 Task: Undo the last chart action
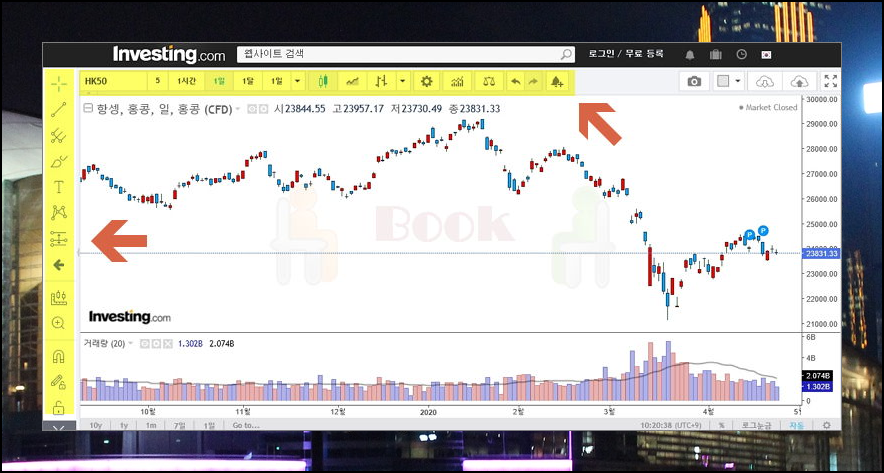(x=515, y=82)
